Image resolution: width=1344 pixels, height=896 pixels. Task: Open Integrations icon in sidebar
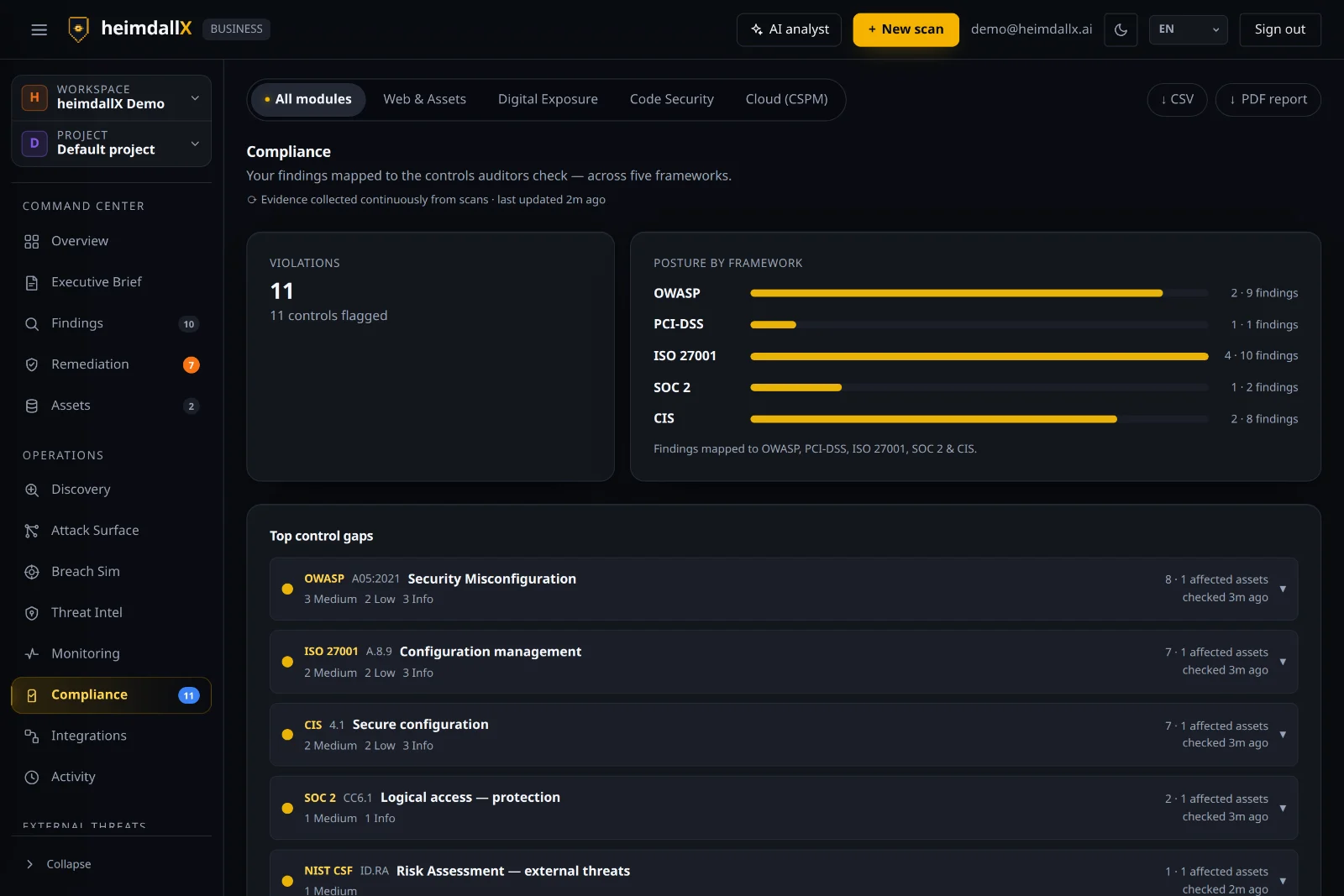pyautogui.click(x=32, y=736)
